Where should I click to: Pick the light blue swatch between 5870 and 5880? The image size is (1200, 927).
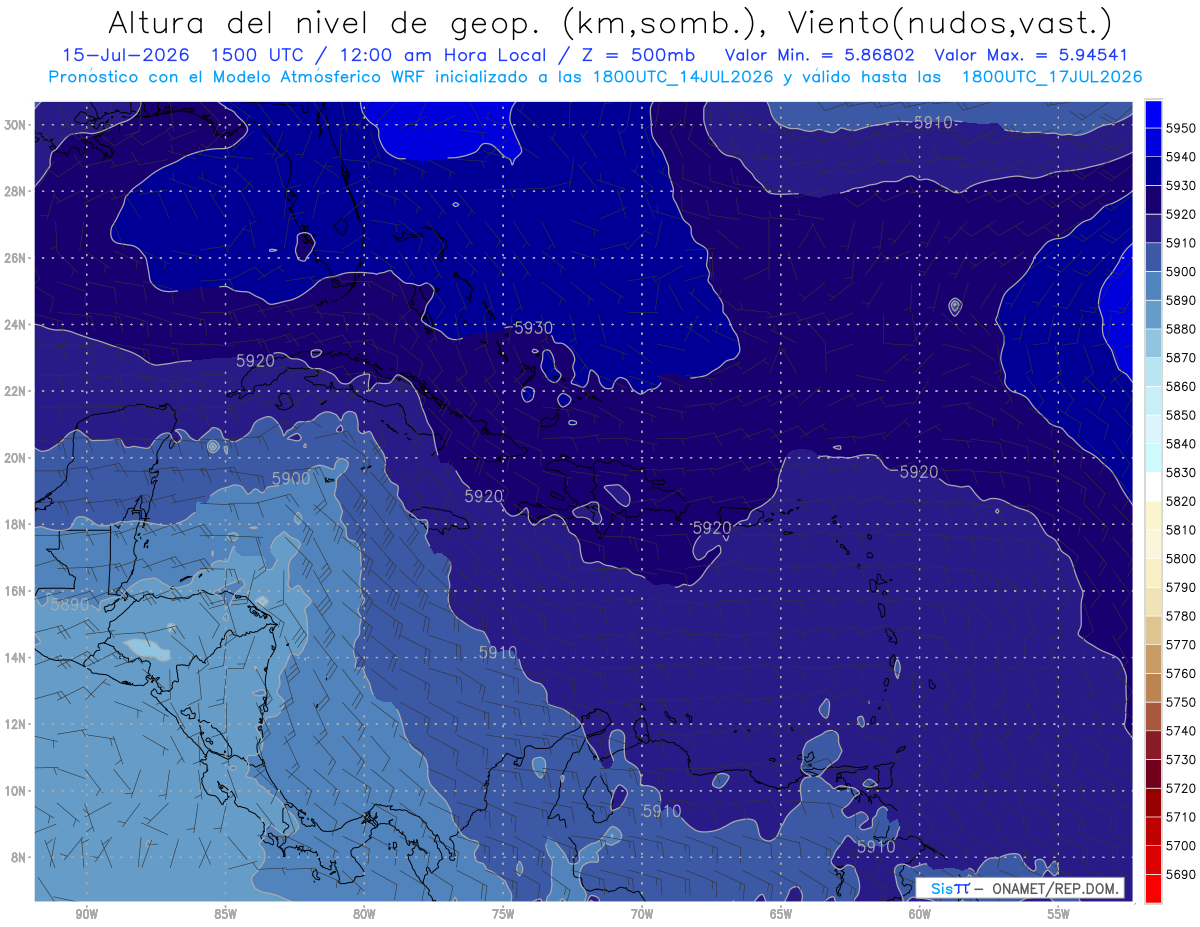1153,343
